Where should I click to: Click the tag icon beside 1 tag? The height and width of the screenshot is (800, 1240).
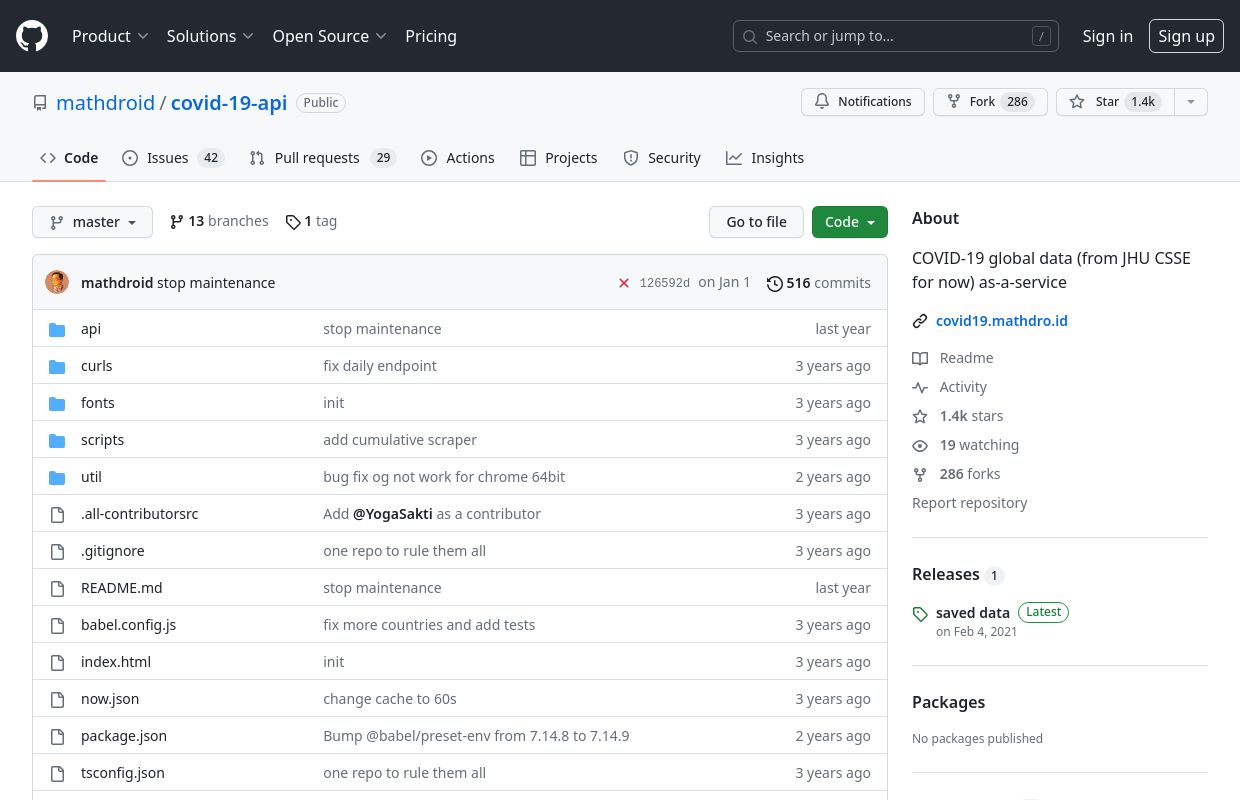point(293,222)
